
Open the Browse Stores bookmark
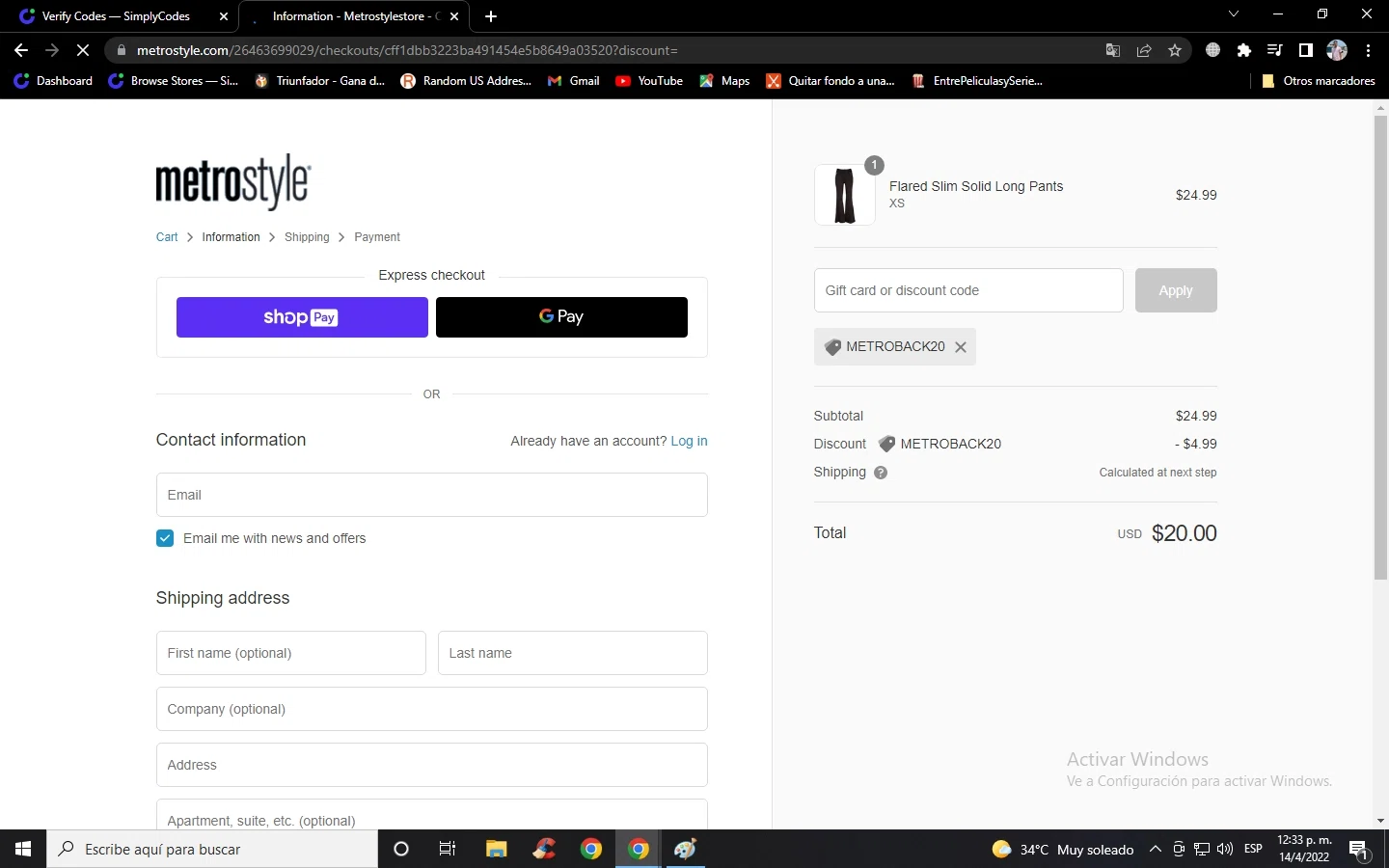[174, 81]
